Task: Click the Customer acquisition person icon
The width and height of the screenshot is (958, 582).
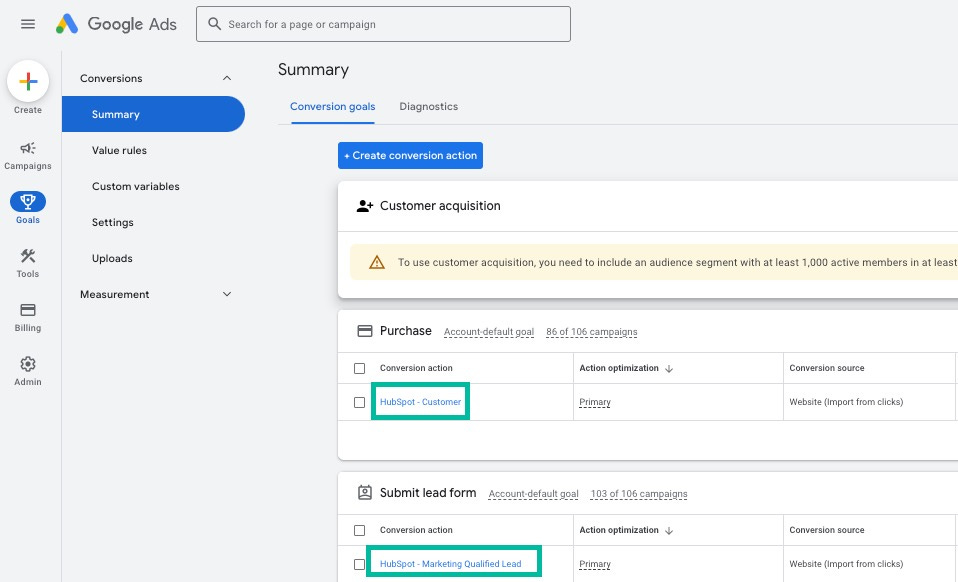Action: [365, 206]
